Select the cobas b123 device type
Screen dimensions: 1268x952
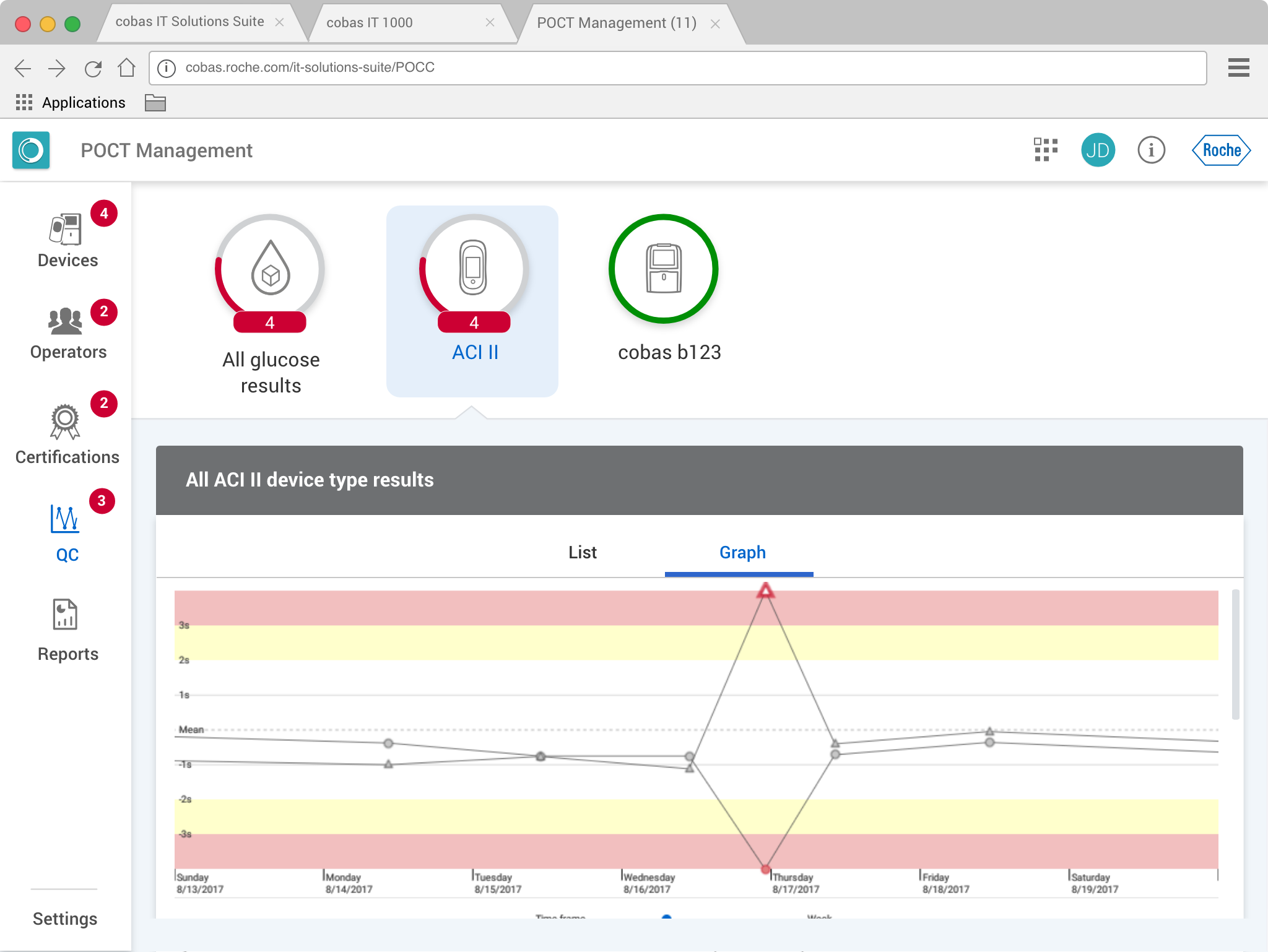(x=663, y=269)
